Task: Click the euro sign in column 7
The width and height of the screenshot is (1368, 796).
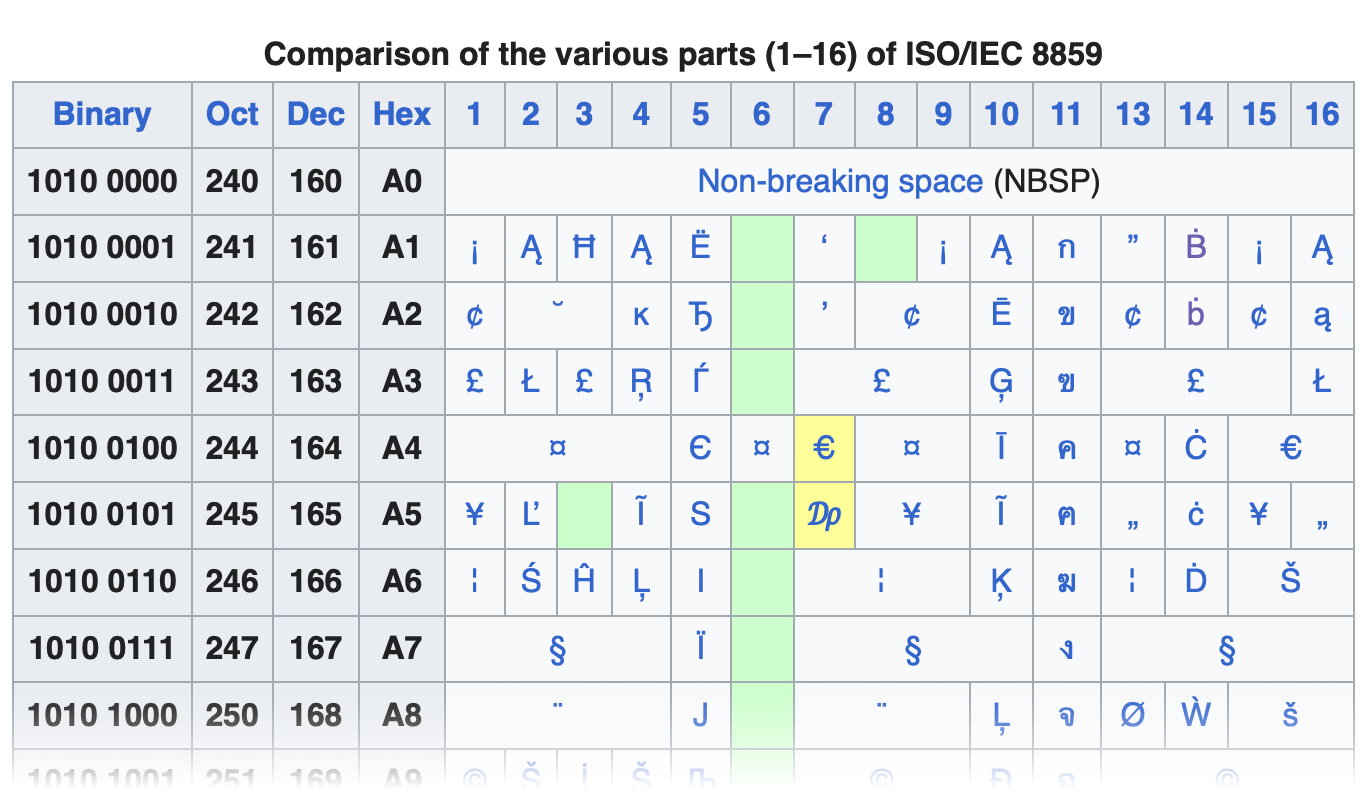Action: pos(823,448)
